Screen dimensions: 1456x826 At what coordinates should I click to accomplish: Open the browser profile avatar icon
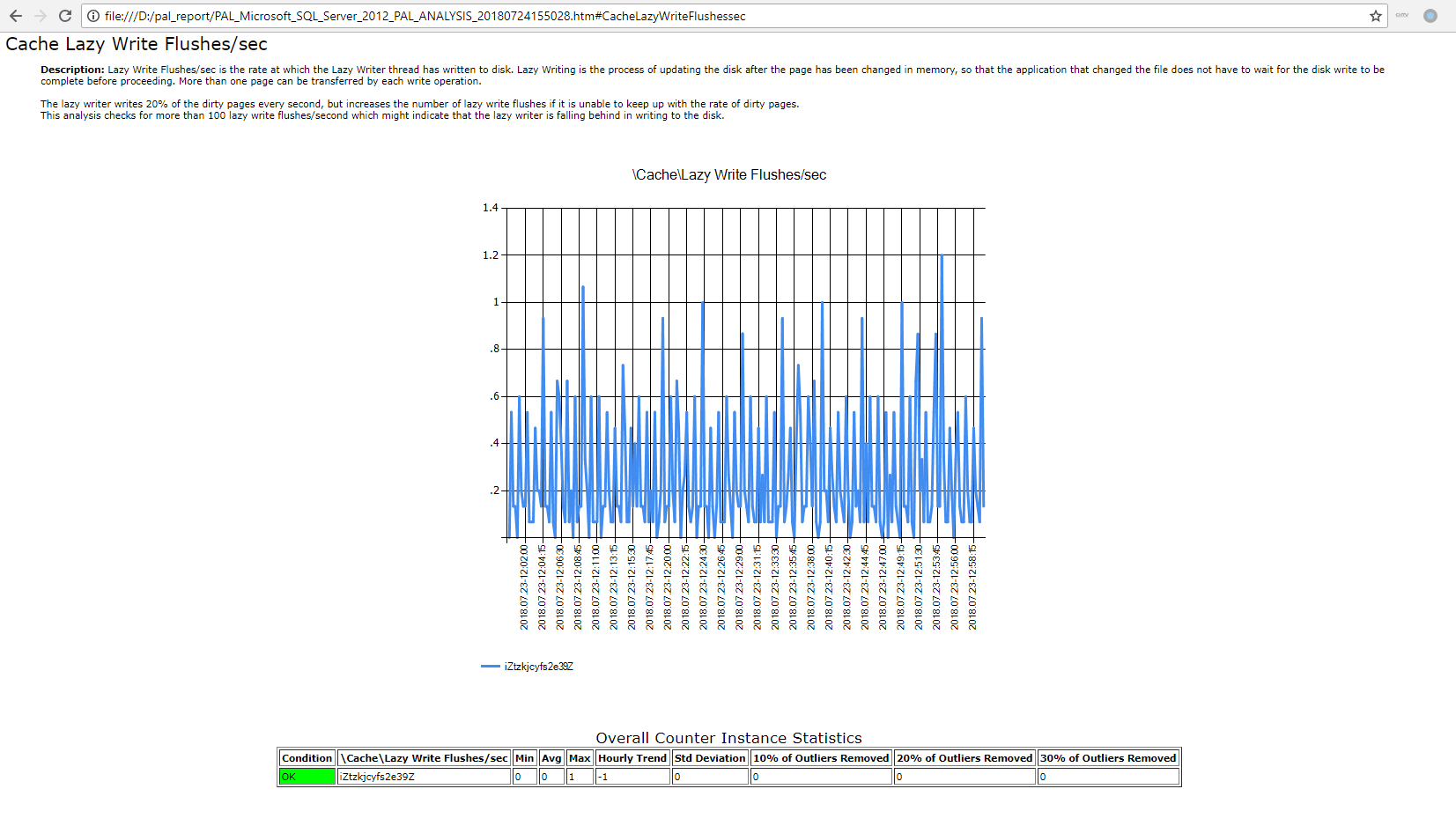pyautogui.click(x=1430, y=16)
